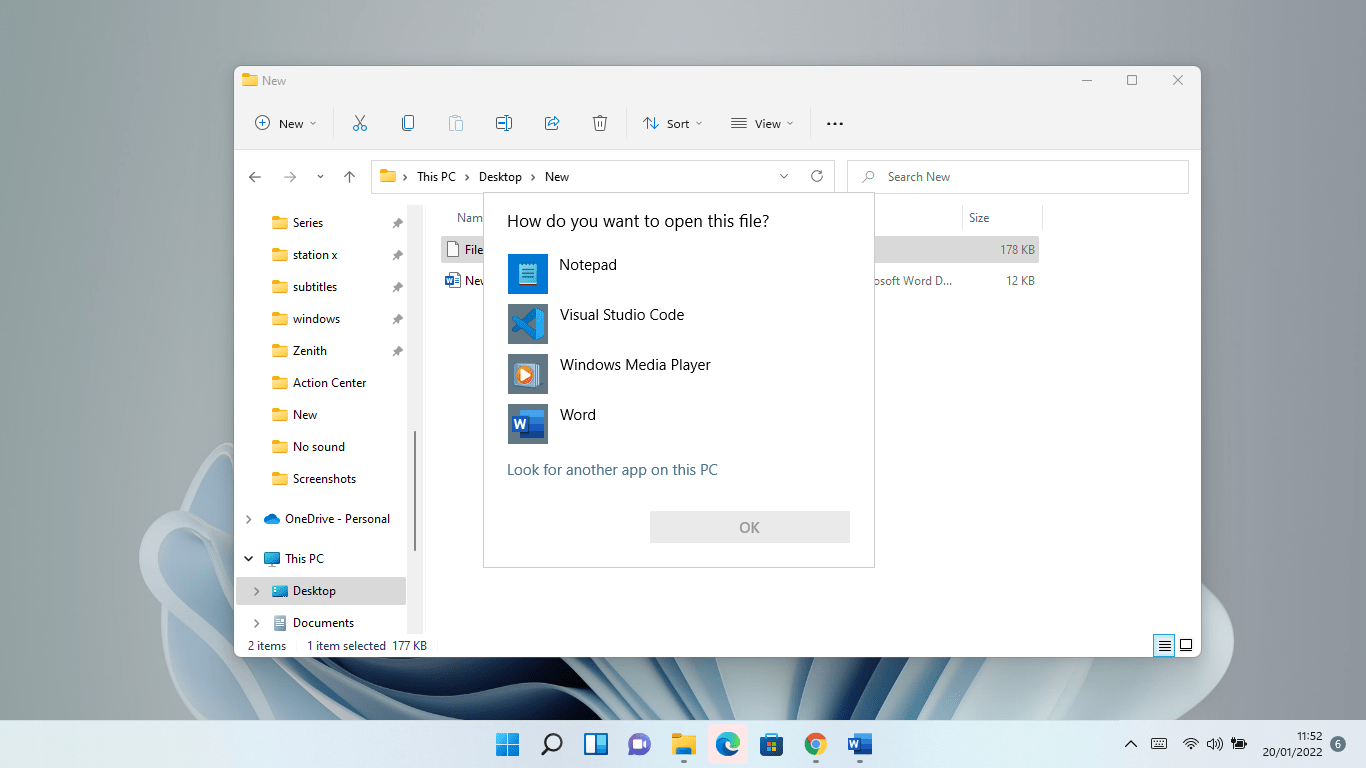The width and height of the screenshot is (1366, 768).
Task: Expand the OneDrive - Personal tree node
Action: coord(249,519)
